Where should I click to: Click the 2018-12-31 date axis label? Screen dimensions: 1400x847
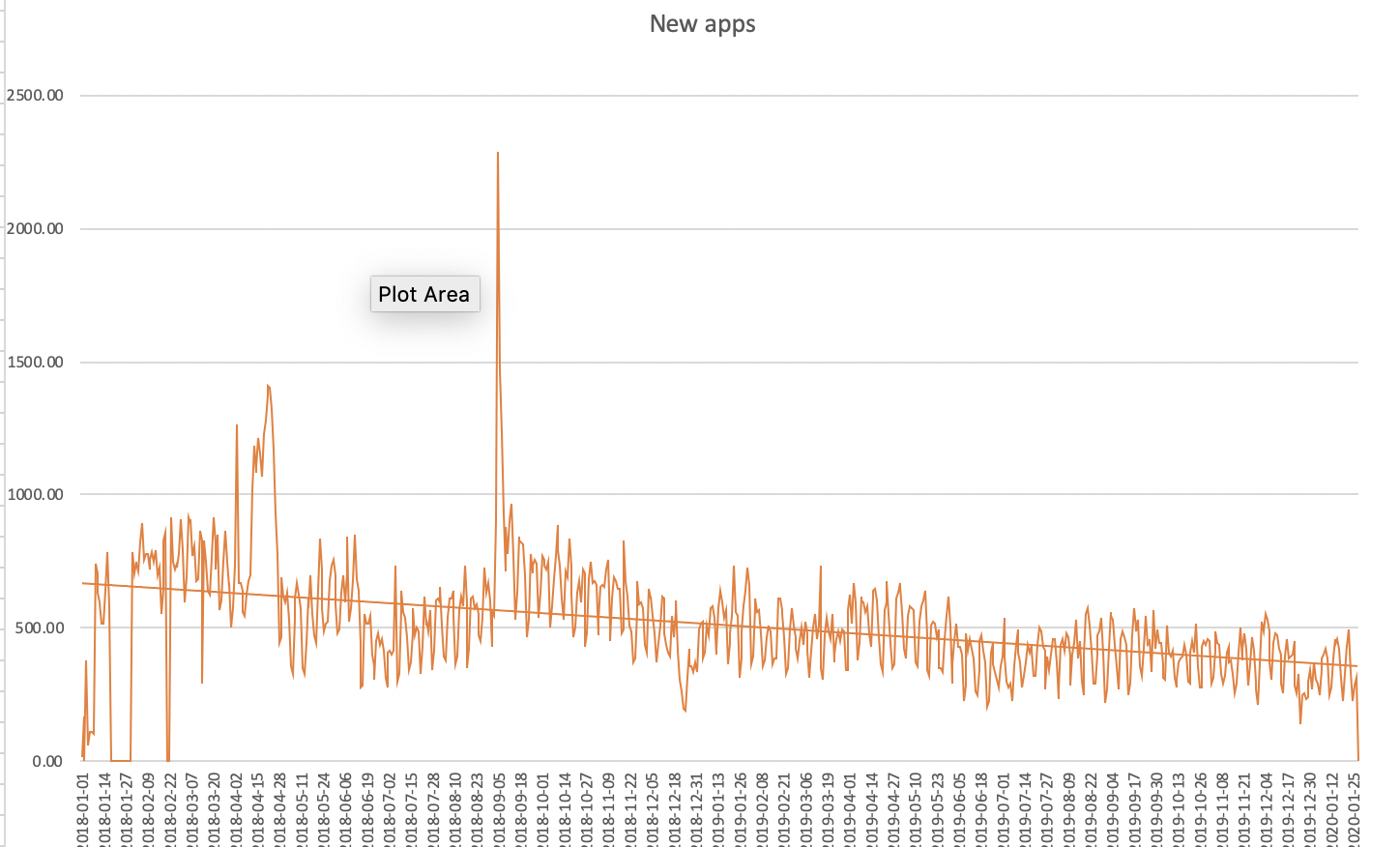pyautogui.click(x=697, y=808)
